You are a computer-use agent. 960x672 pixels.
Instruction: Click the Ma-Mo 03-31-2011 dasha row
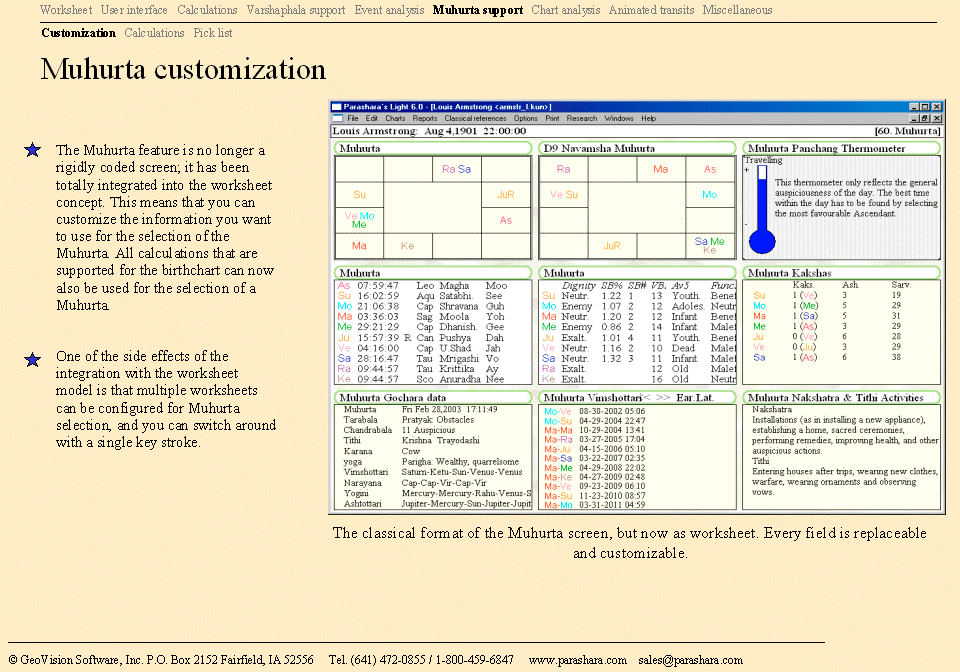[x=595, y=505]
